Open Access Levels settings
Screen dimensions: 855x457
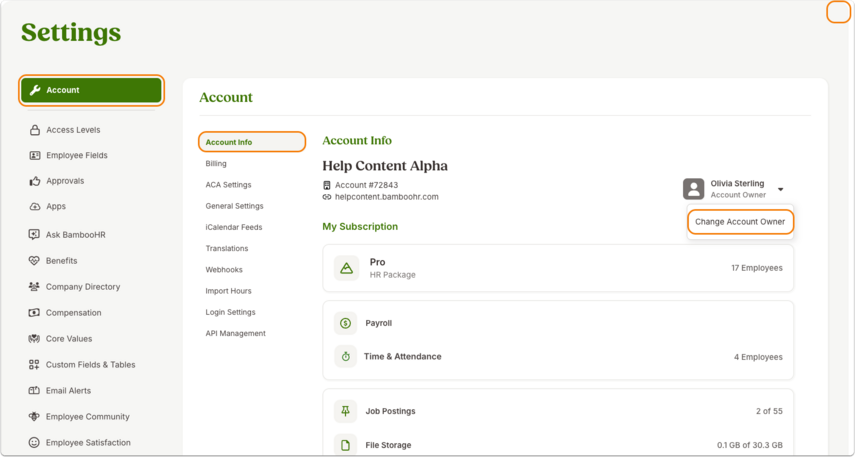pyautogui.click(x=73, y=130)
